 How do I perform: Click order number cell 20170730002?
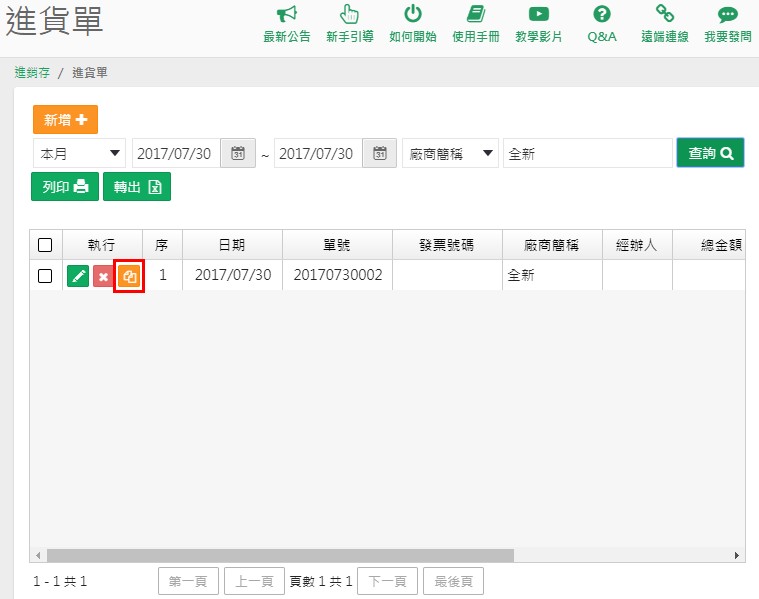337,275
